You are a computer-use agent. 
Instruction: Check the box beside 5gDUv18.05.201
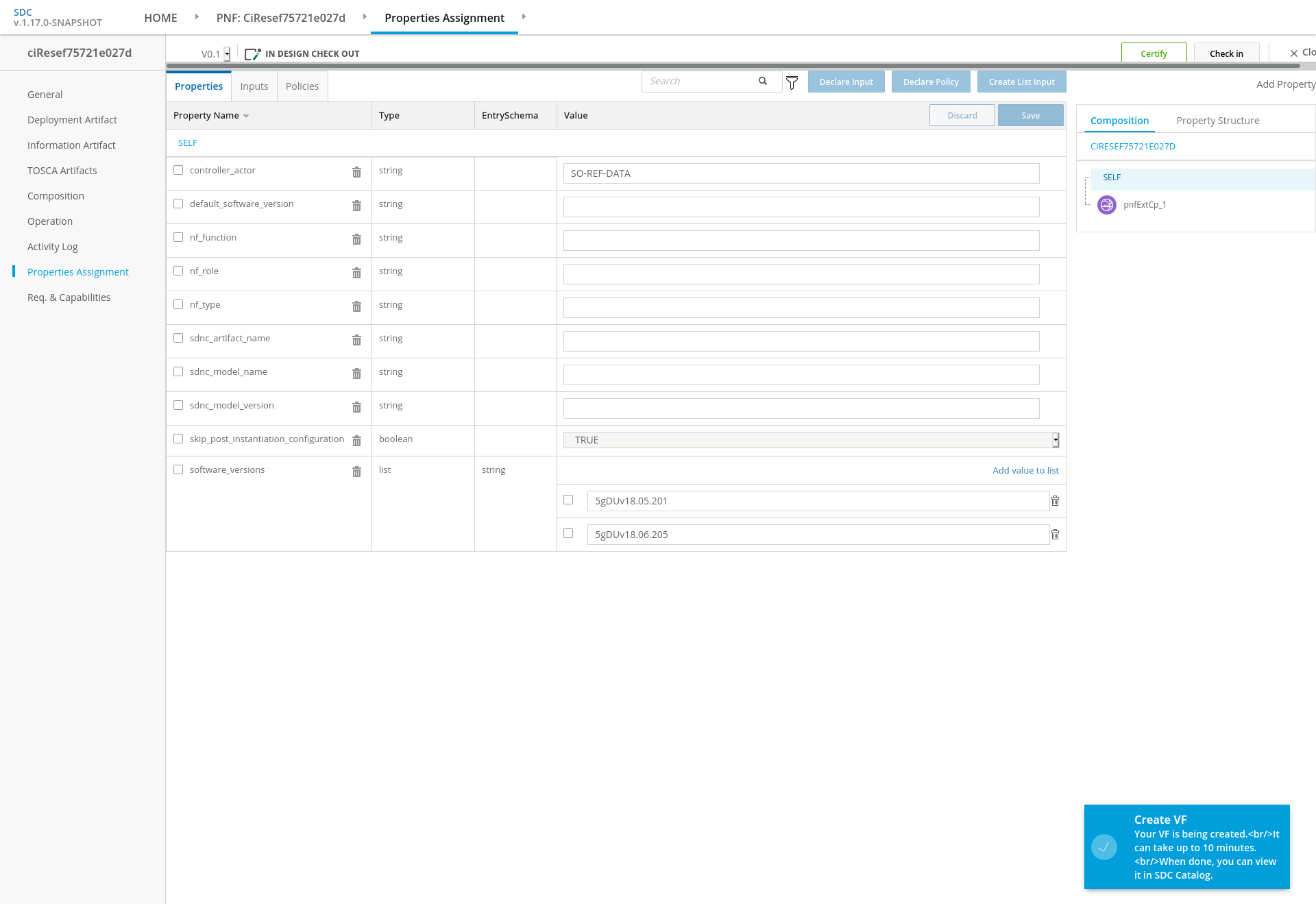568,500
